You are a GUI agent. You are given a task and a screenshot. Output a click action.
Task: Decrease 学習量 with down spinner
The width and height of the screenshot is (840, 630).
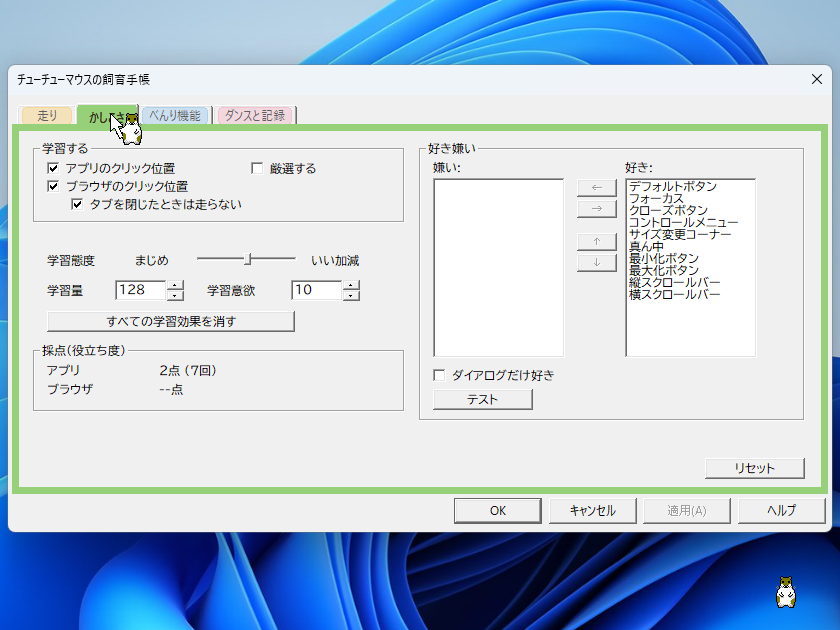click(x=175, y=295)
